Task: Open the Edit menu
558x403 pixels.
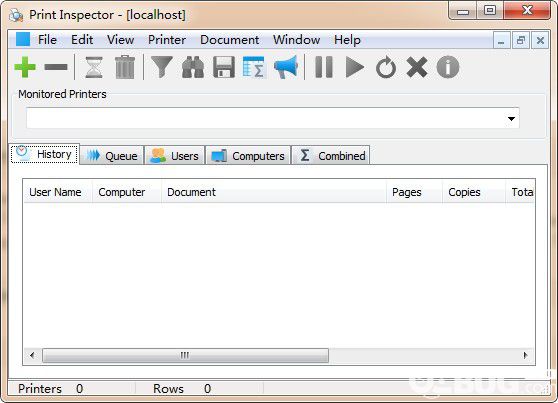Action: pos(82,40)
